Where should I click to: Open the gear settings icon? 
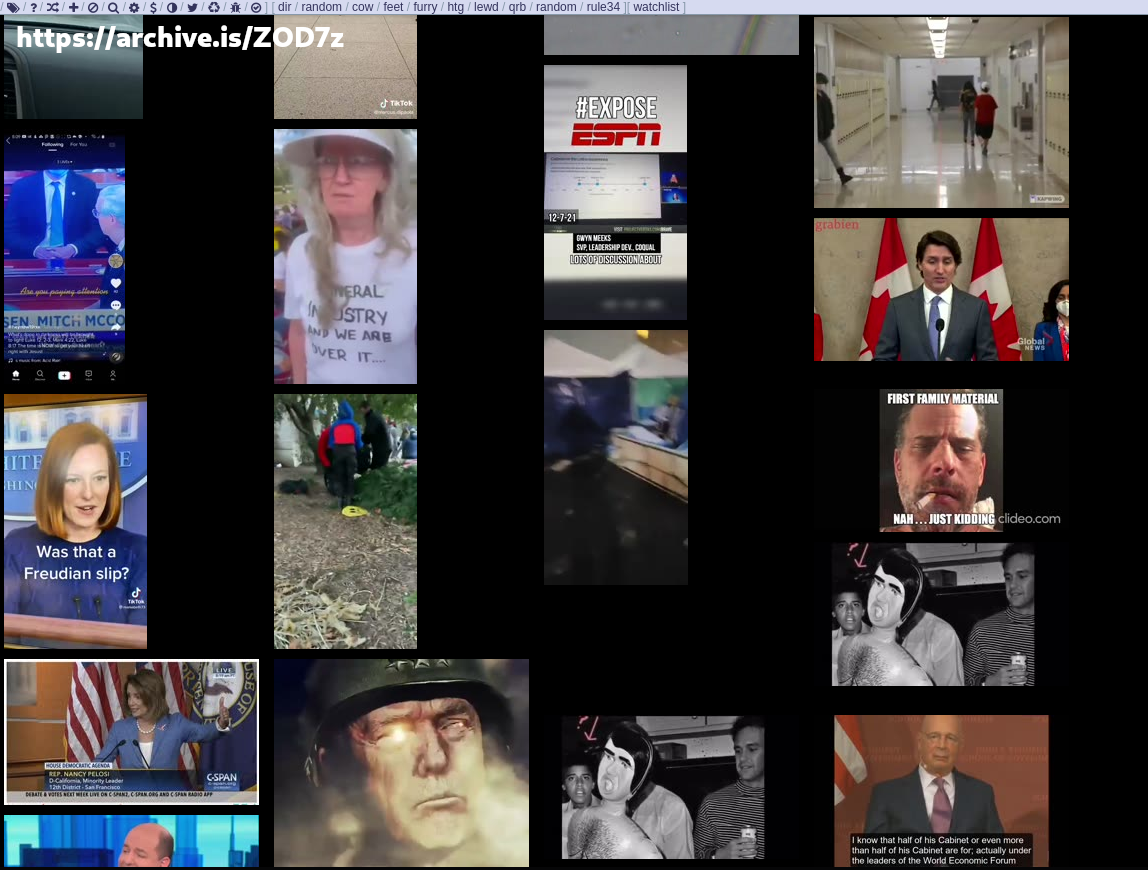134,7
